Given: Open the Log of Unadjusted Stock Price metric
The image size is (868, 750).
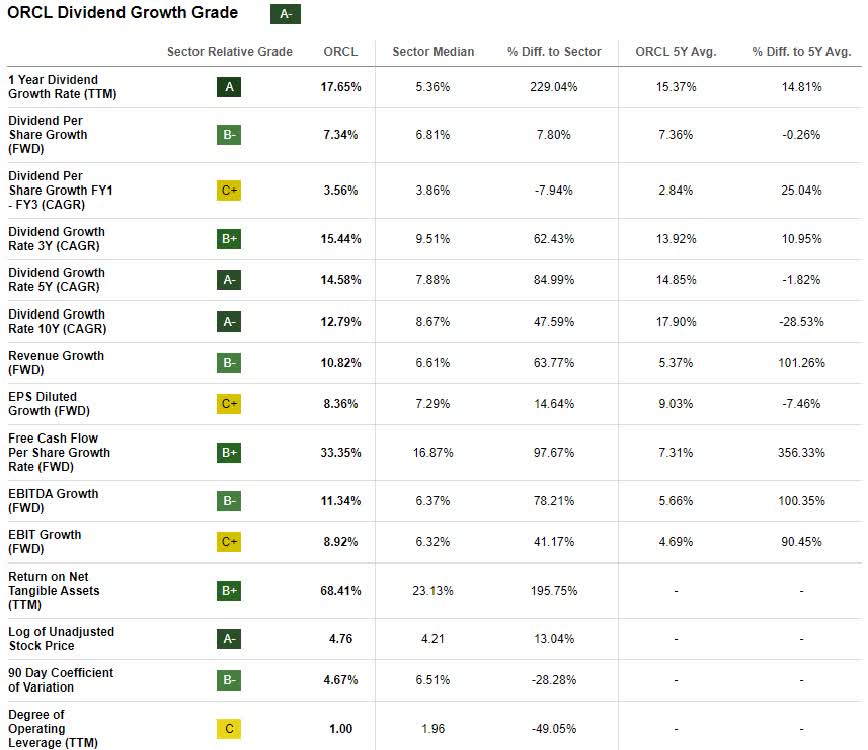Looking at the screenshot, I should point(61,638).
